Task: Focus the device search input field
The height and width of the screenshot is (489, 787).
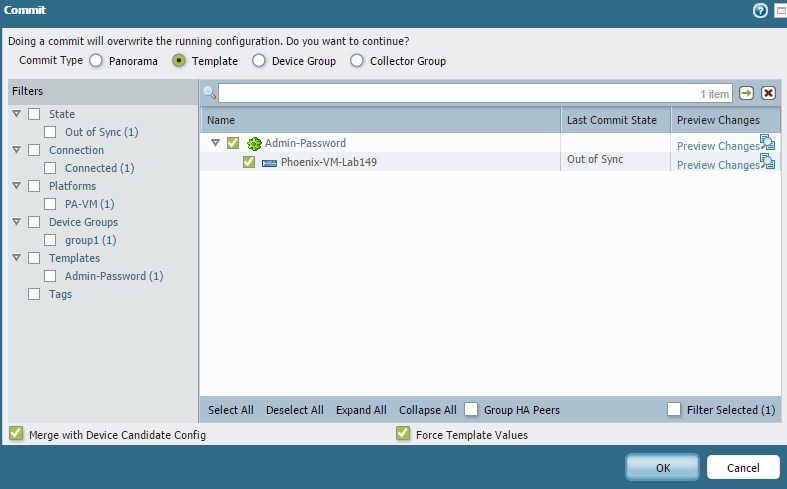Action: point(475,93)
